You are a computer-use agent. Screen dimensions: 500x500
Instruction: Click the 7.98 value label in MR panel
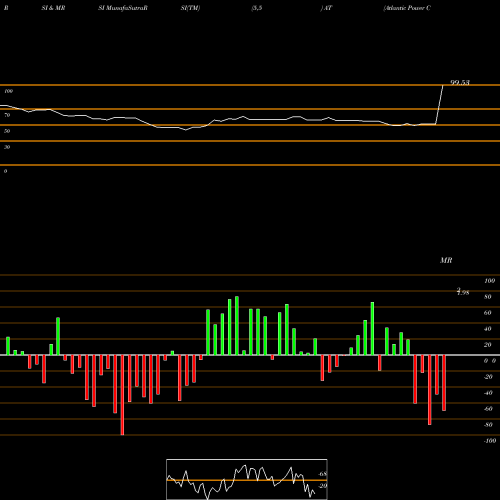click(463, 292)
